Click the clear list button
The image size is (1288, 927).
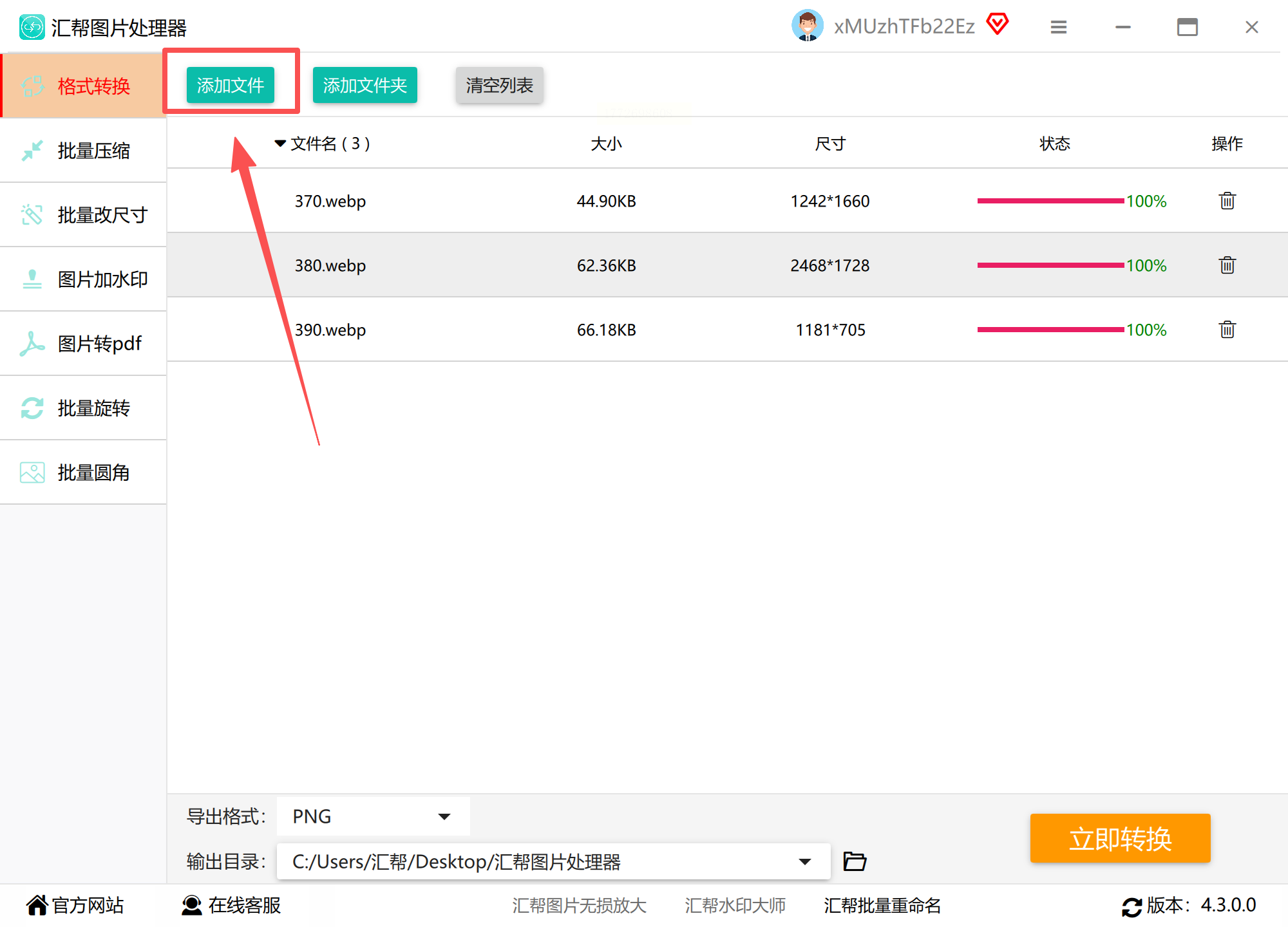pos(499,85)
